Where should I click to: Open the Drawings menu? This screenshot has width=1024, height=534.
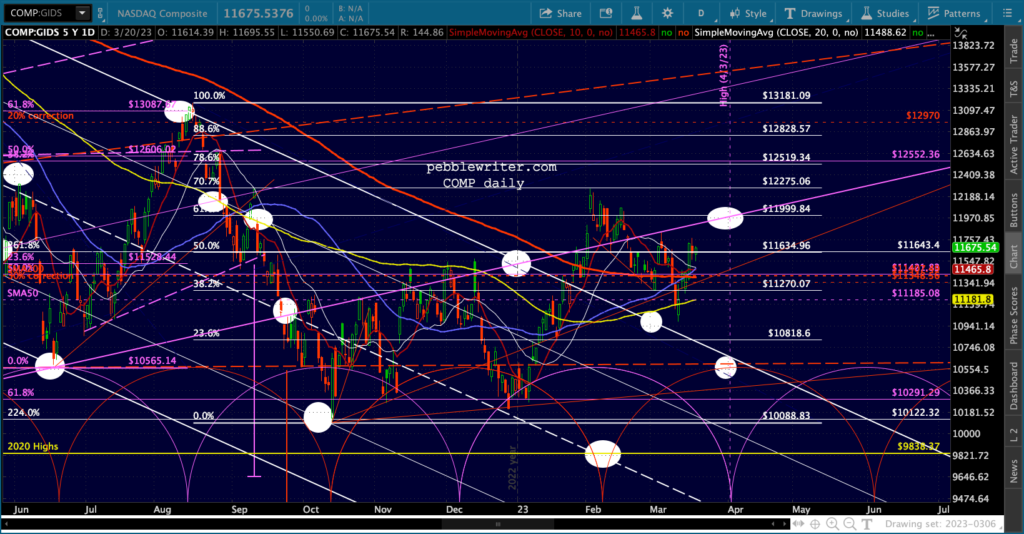813,13
